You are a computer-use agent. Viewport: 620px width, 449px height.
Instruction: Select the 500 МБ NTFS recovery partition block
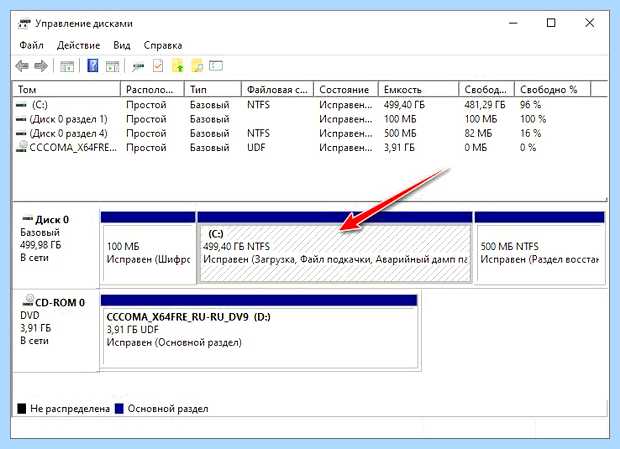click(x=540, y=248)
